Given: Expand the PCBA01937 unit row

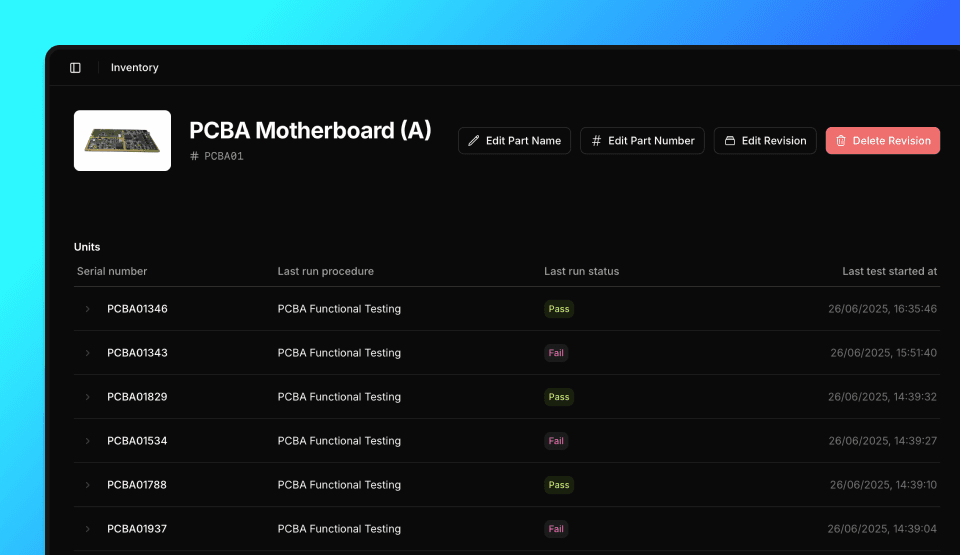Looking at the screenshot, I should [88, 529].
